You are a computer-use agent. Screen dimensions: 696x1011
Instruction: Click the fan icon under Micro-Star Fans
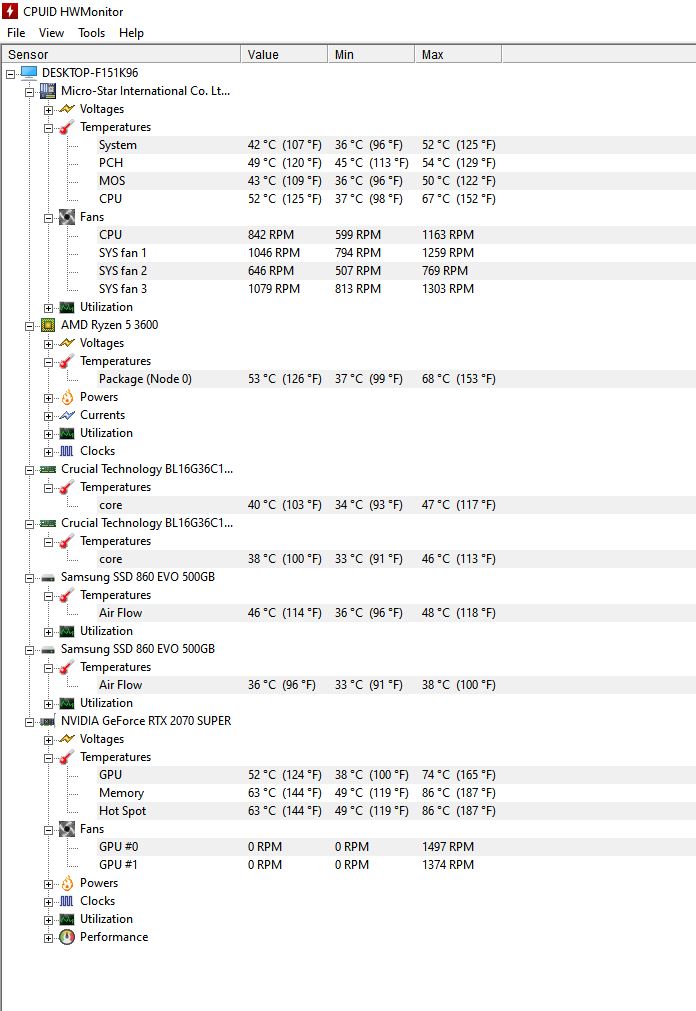tap(67, 217)
